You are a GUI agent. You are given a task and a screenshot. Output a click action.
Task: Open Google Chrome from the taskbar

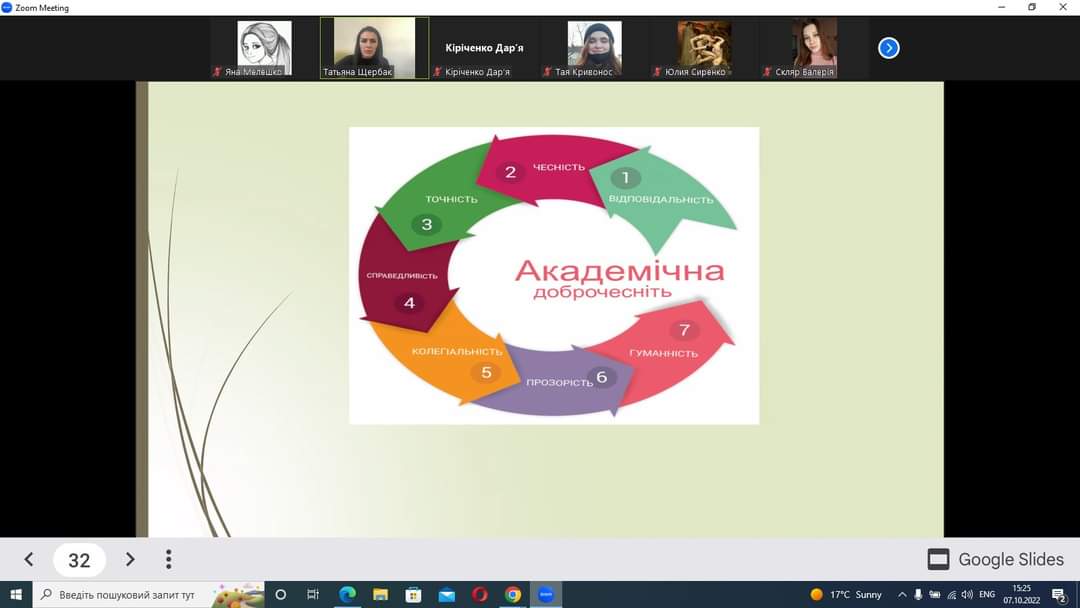(512, 595)
